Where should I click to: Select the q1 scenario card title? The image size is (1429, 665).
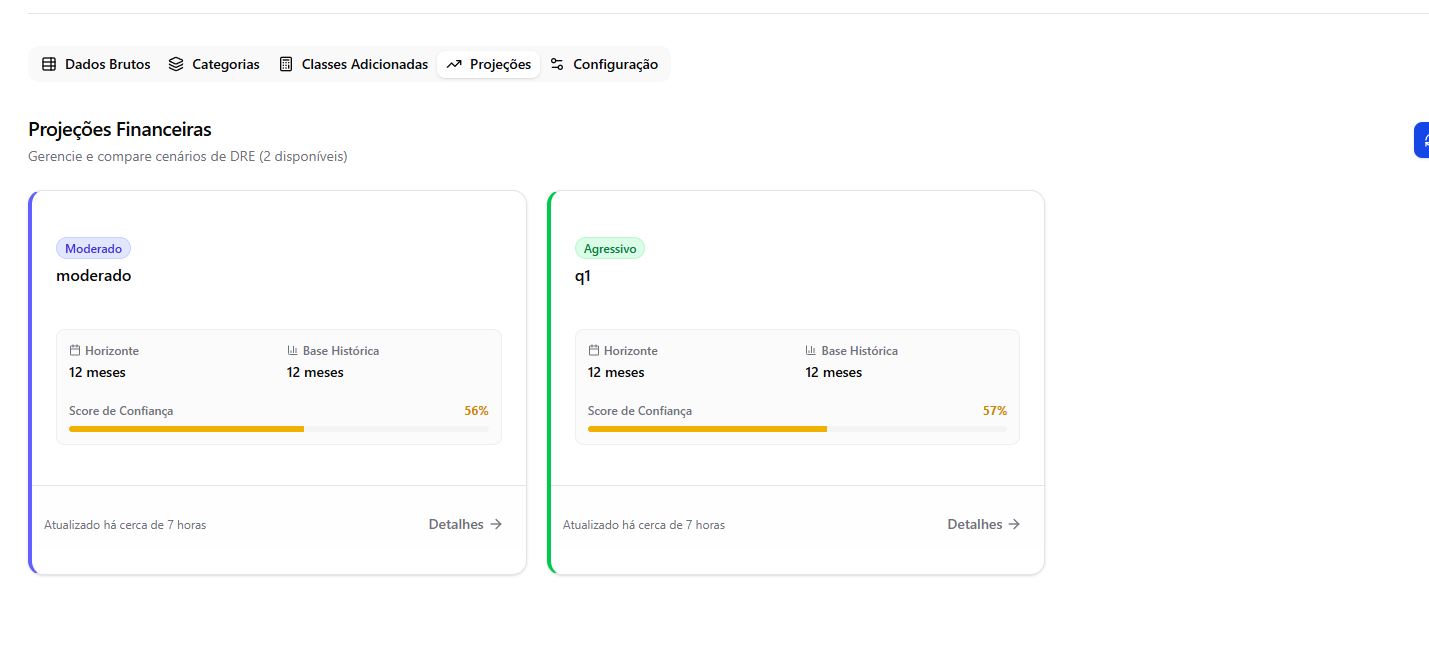[583, 276]
